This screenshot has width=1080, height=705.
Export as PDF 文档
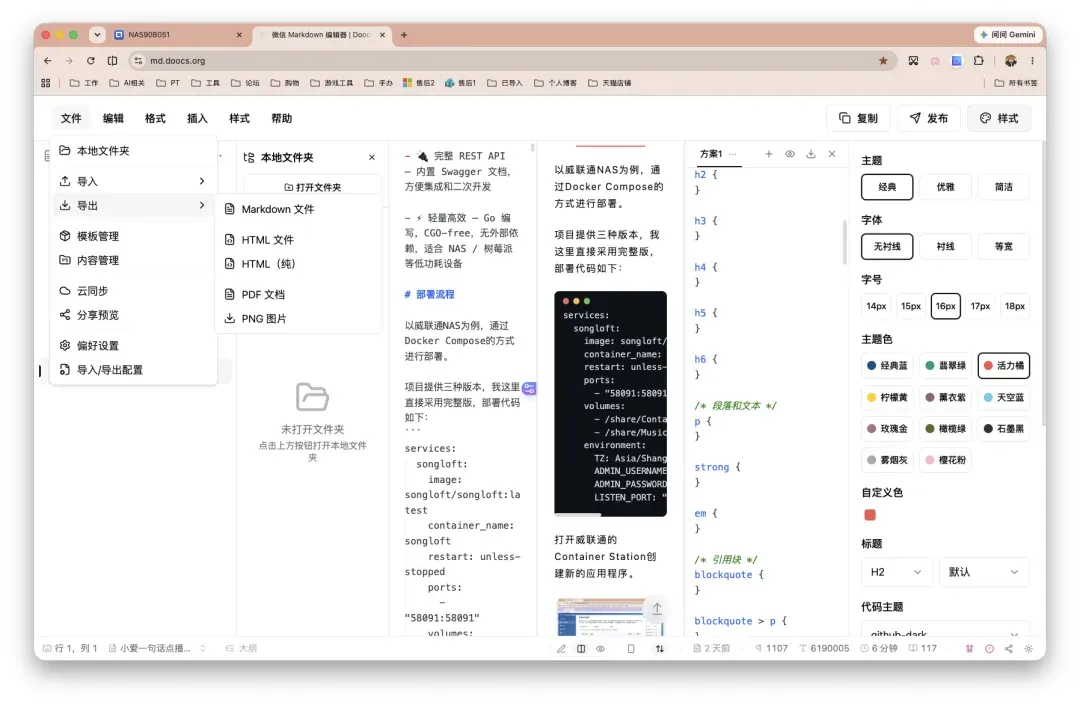(299, 295)
